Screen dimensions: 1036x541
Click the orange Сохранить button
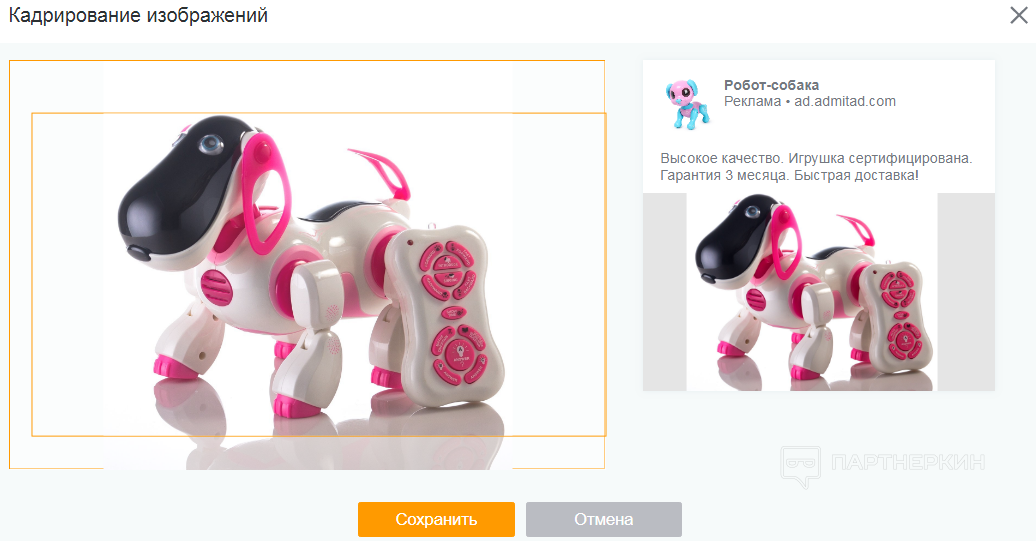436,519
